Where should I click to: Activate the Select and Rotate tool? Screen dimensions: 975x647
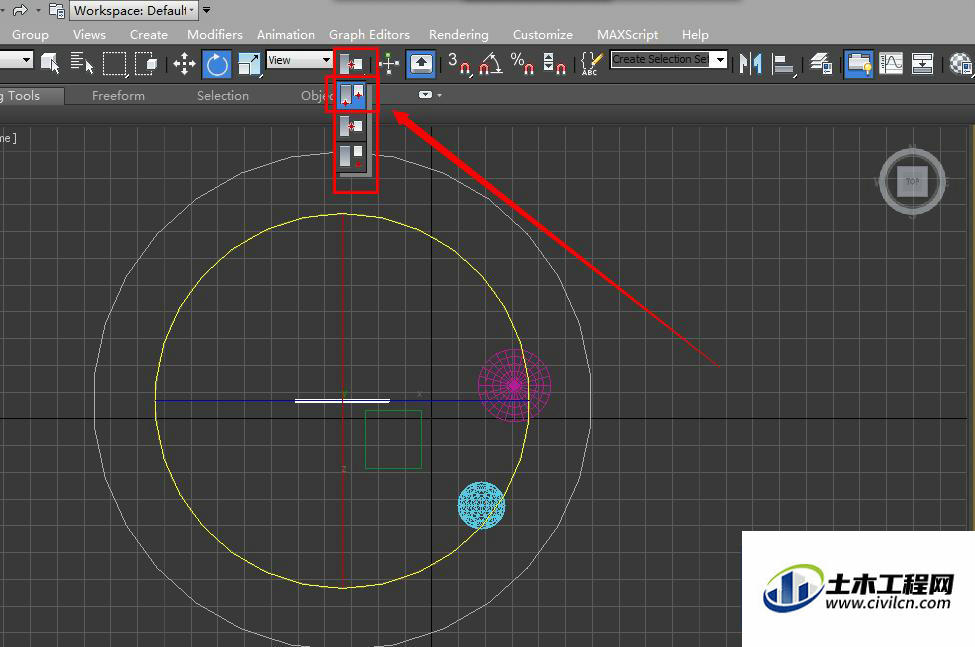217,64
